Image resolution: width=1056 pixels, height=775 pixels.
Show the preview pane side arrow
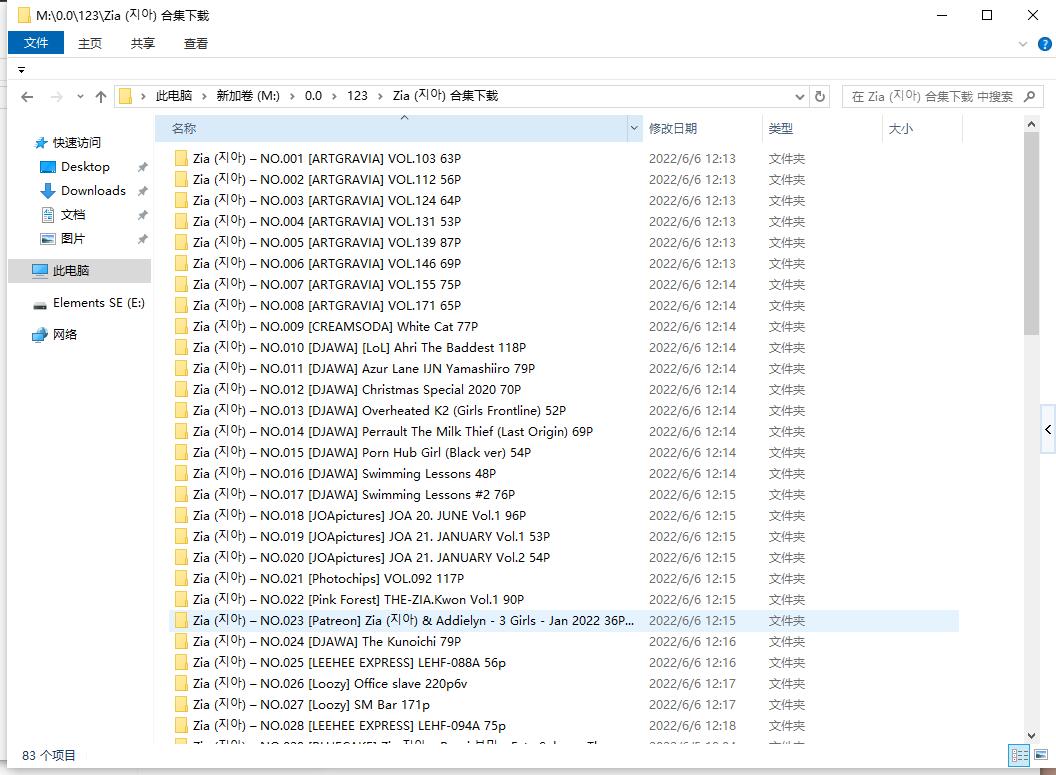pos(1047,430)
